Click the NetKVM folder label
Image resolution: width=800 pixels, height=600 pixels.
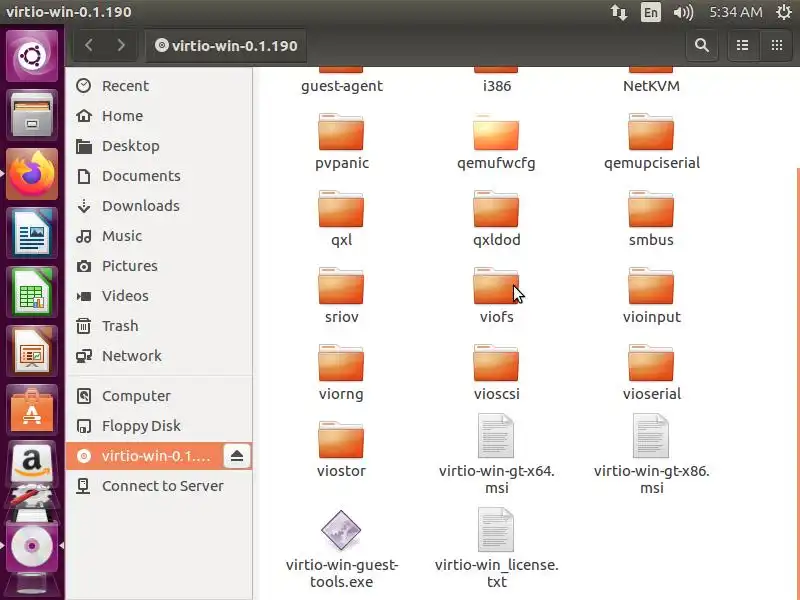pyautogui.click(x=651, y=86)
